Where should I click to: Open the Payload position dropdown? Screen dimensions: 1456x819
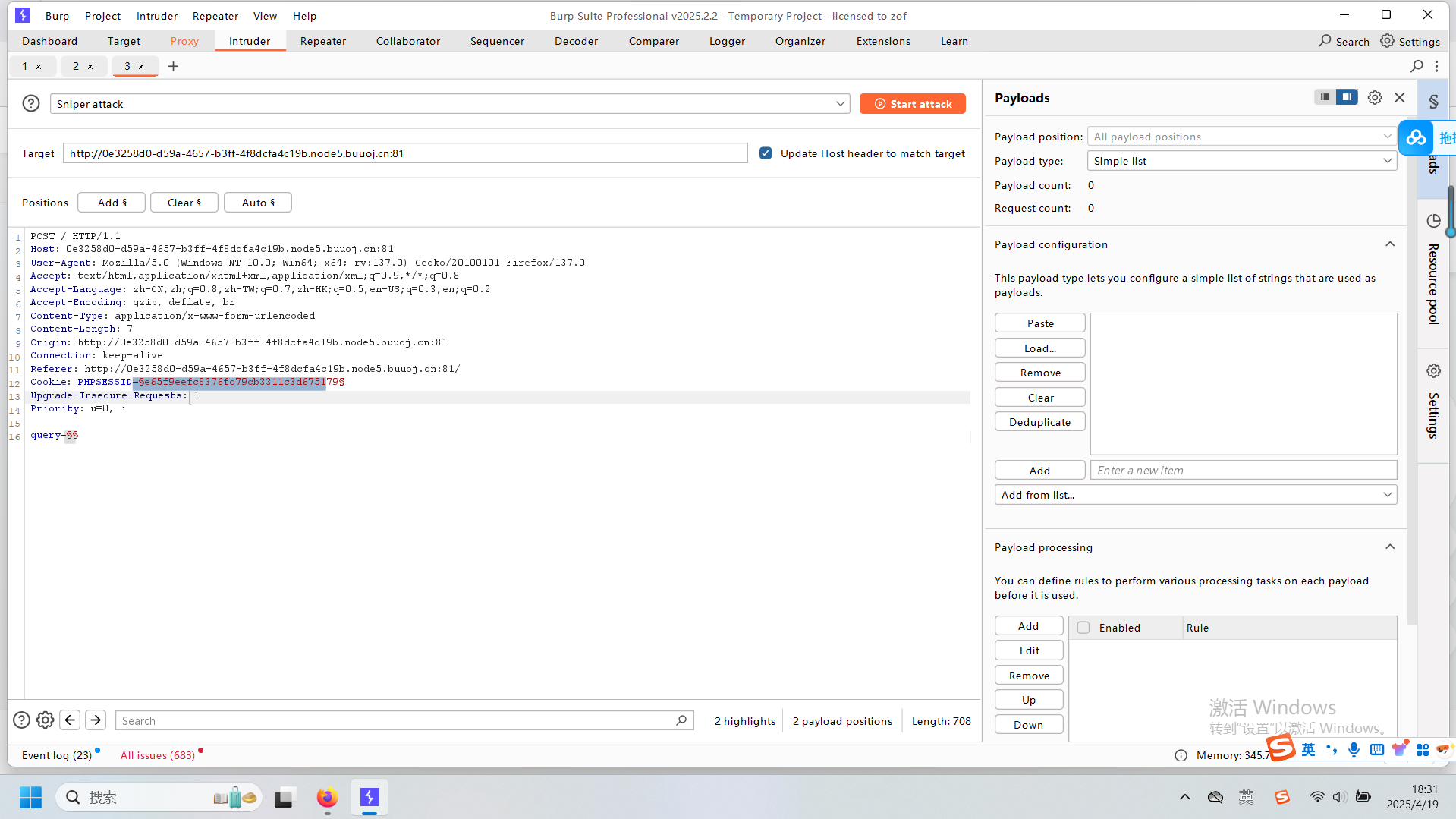(1242, 137)
